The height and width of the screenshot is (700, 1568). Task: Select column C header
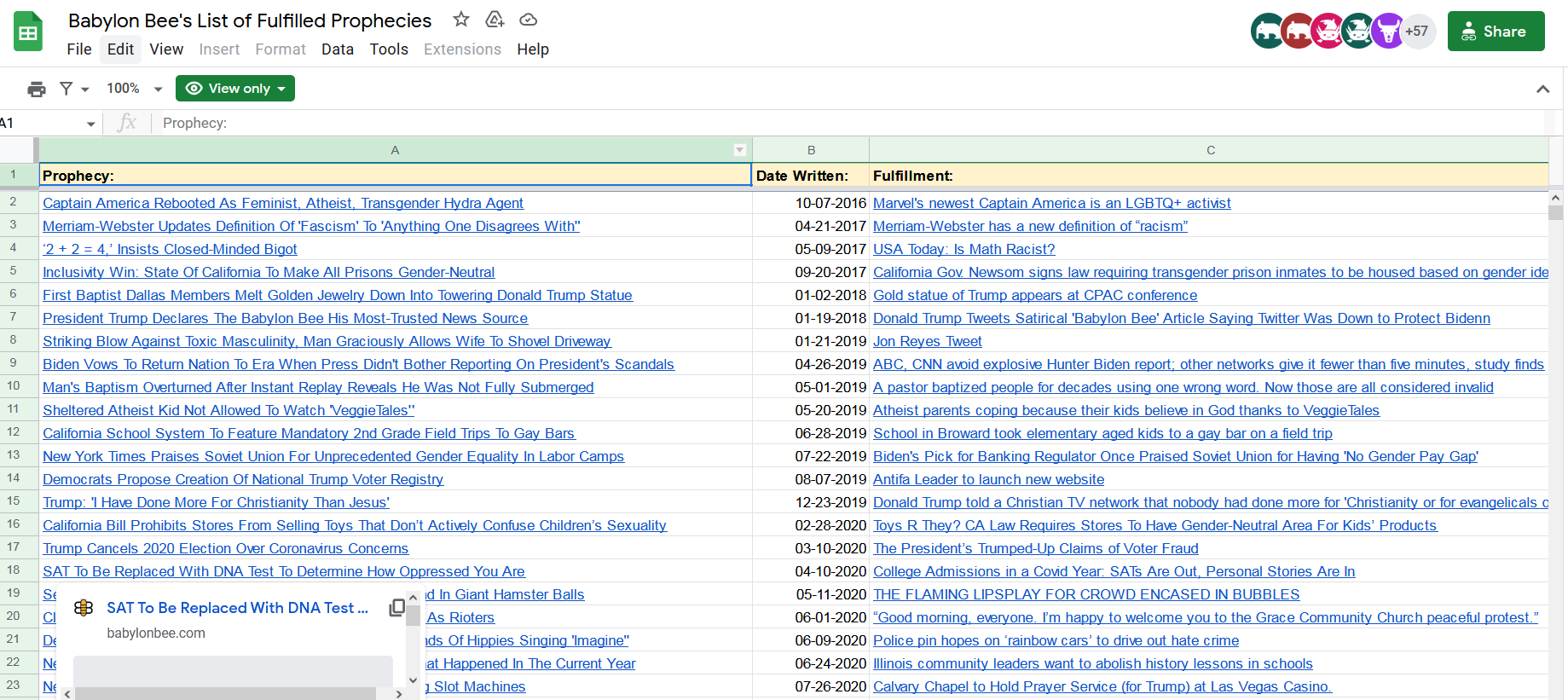(x=1210, y=150)
